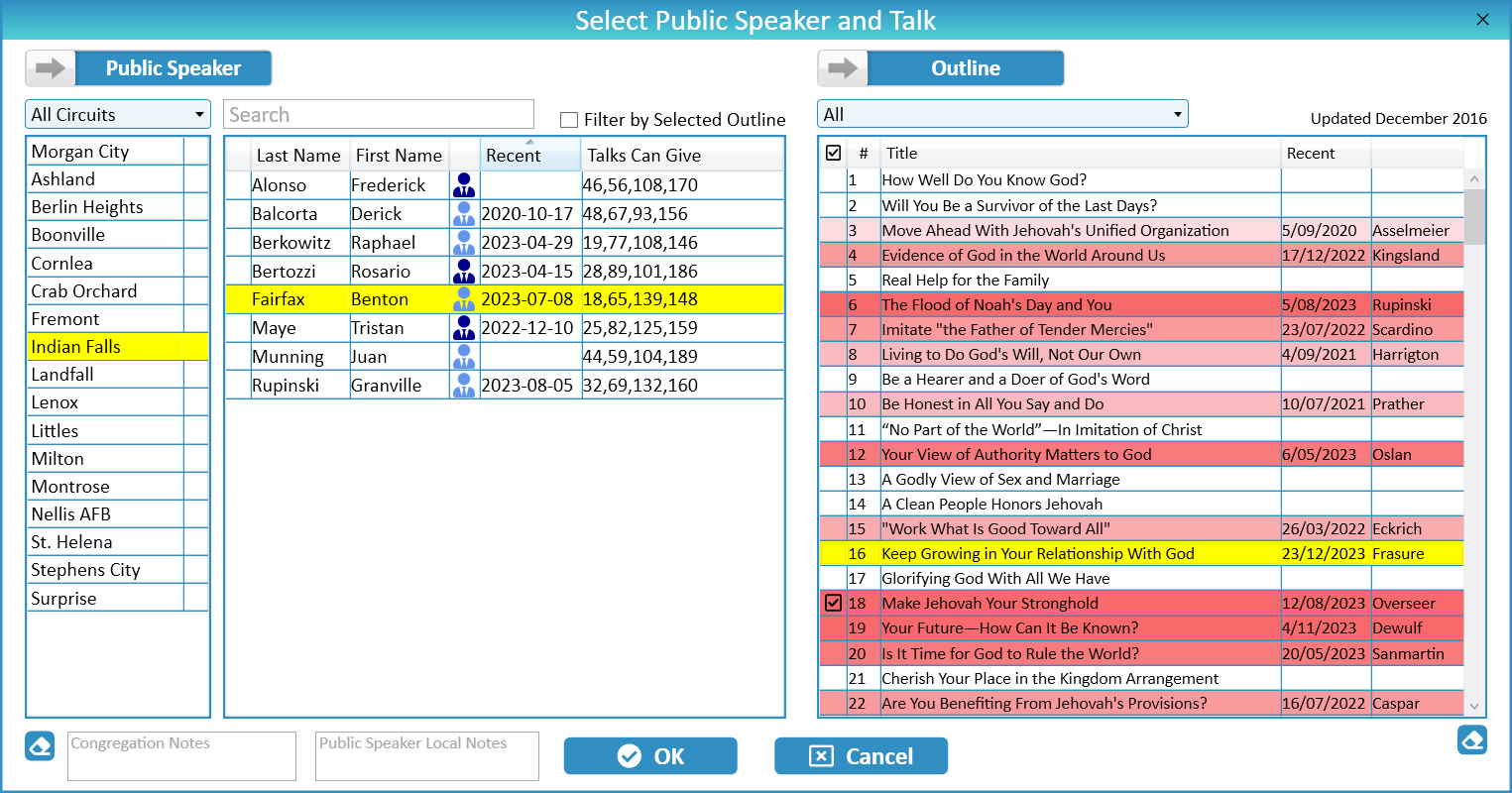Click the speaker Search field

[379, 114]
